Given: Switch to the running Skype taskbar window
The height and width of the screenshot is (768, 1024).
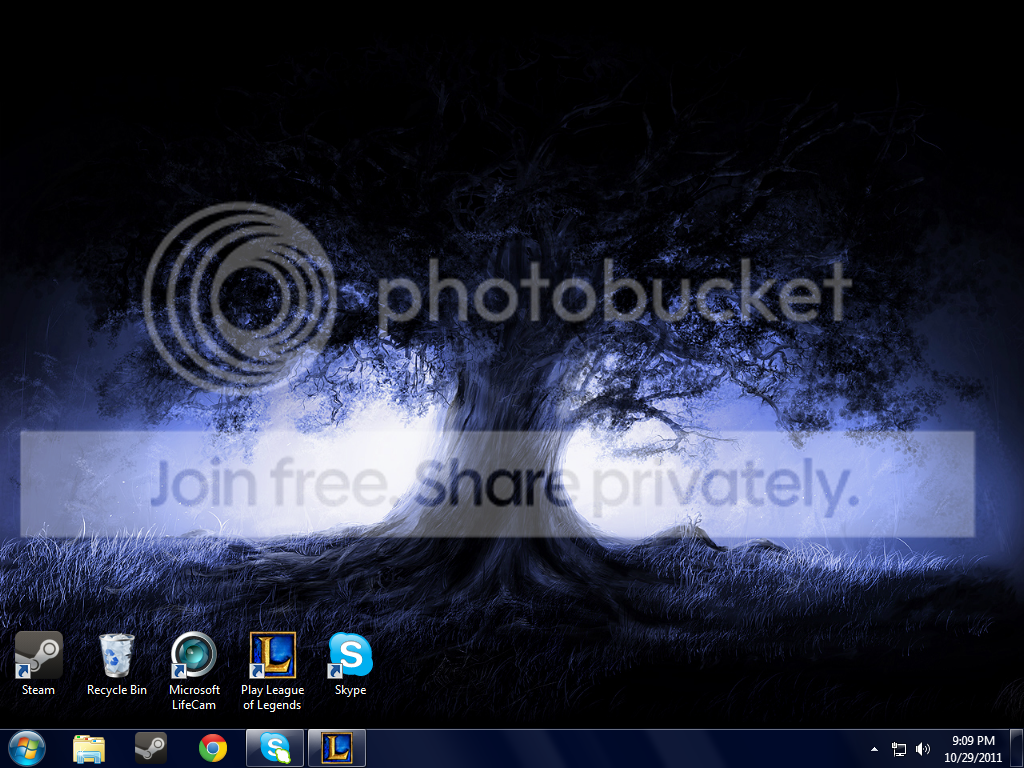Looking at the screenshot, I should [275, 748].
